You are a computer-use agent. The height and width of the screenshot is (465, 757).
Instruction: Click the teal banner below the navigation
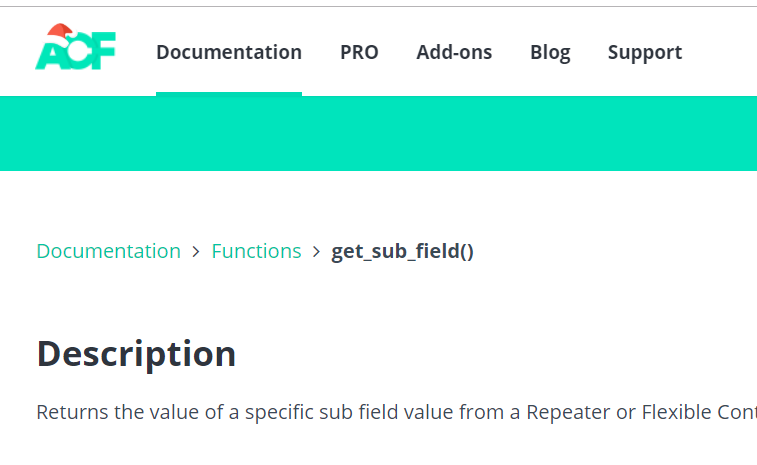378,133
